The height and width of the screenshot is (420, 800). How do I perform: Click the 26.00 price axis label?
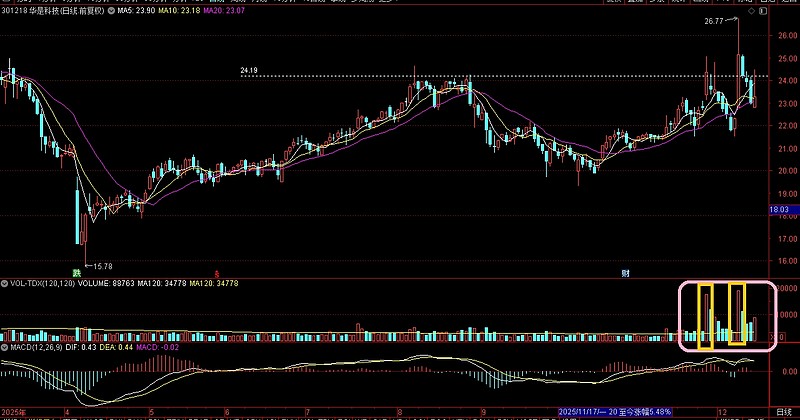point(788,36)
